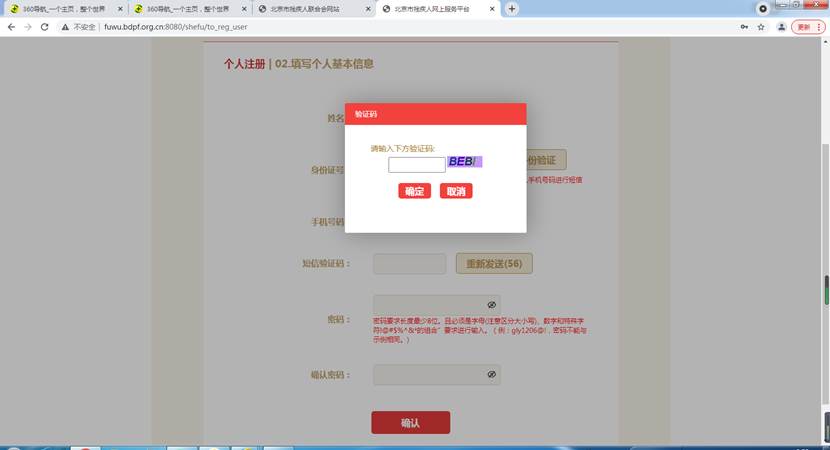Click the 确认密码 confirm password field

[x=437, y=375]
